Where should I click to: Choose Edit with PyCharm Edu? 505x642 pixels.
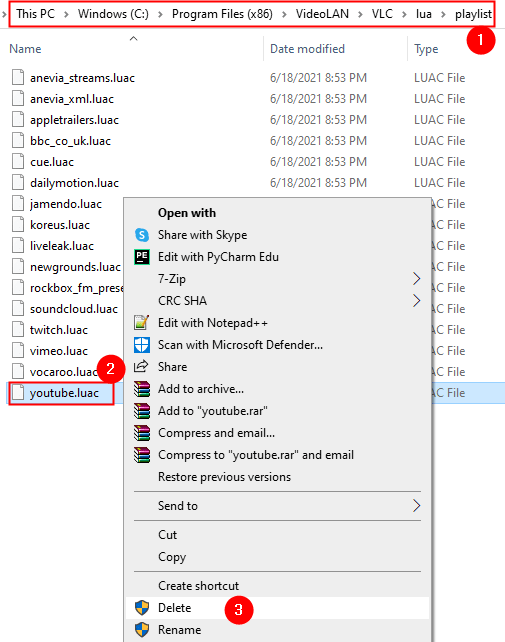(x=277, y=257)
